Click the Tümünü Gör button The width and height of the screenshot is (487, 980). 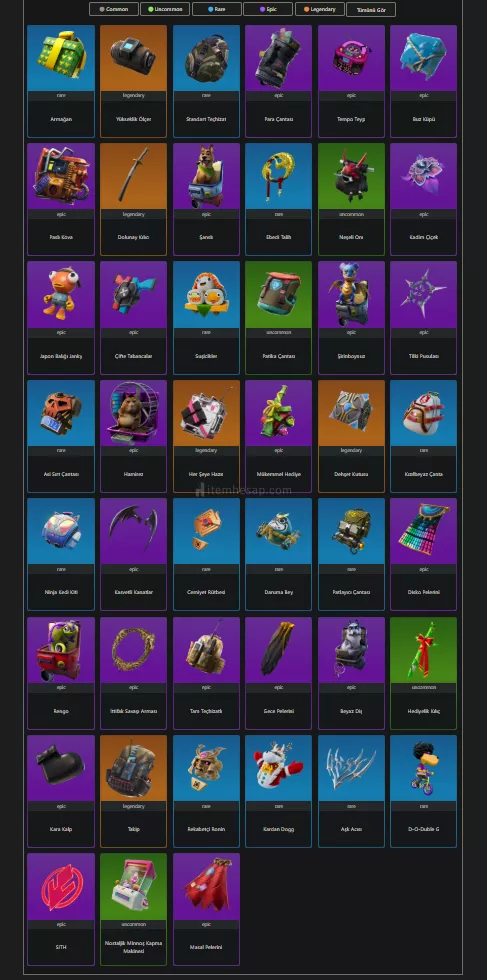(x=371, y=10)
